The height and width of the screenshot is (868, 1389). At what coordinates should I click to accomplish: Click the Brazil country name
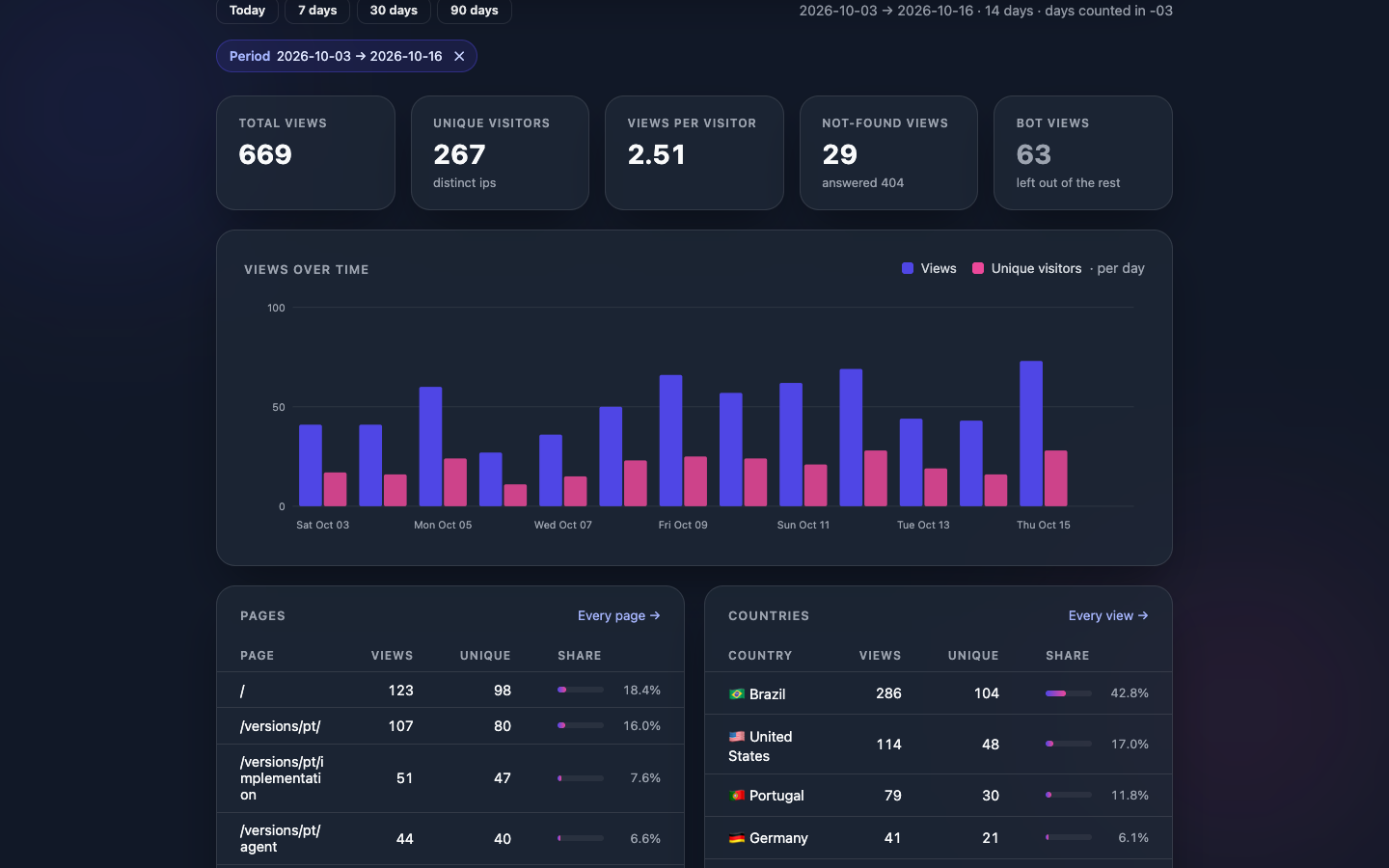(x=768, y=694)
